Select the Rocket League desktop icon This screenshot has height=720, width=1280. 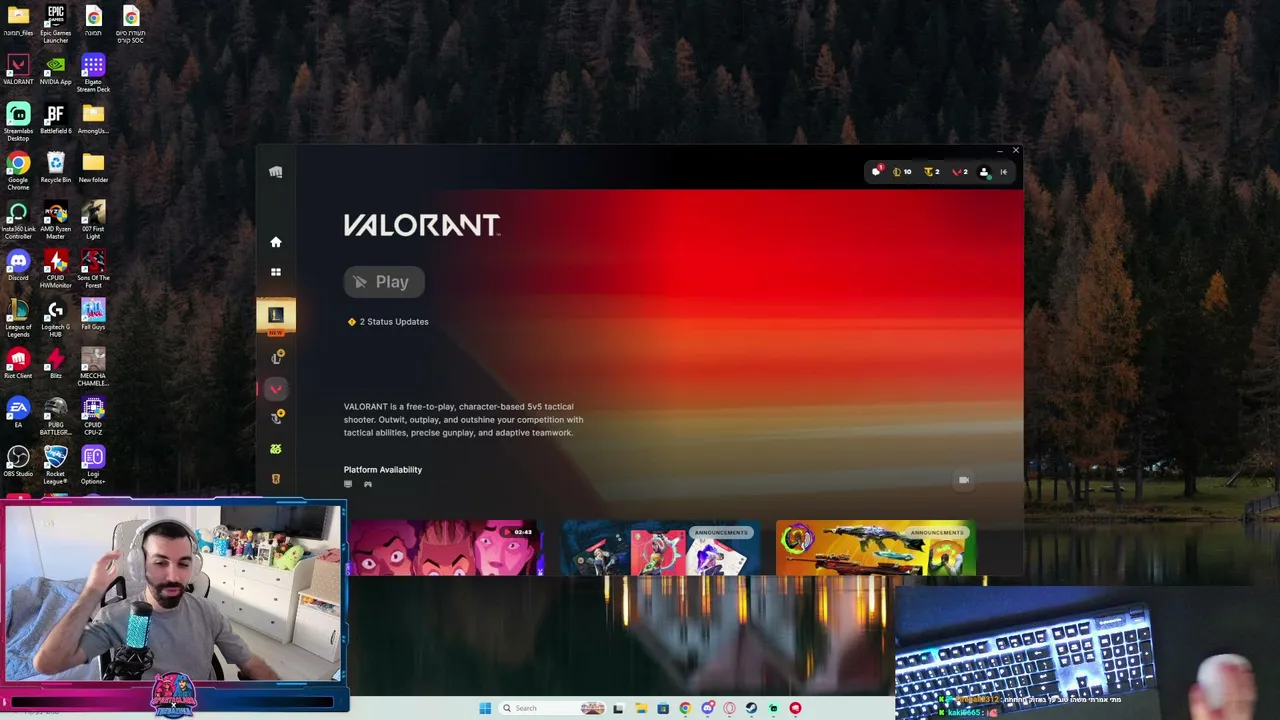[56, 465]
